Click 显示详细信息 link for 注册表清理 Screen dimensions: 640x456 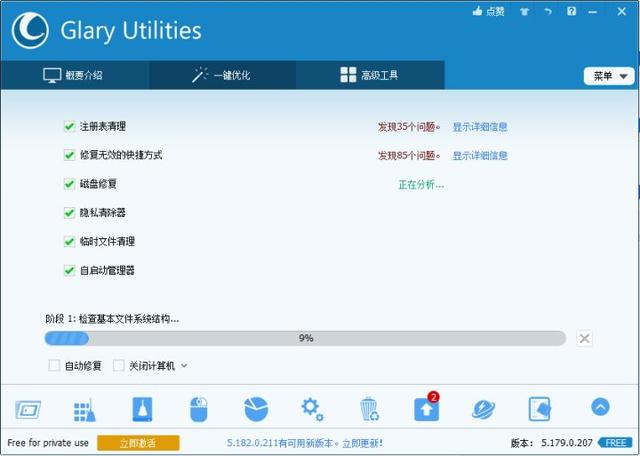(x=480, y=127)
